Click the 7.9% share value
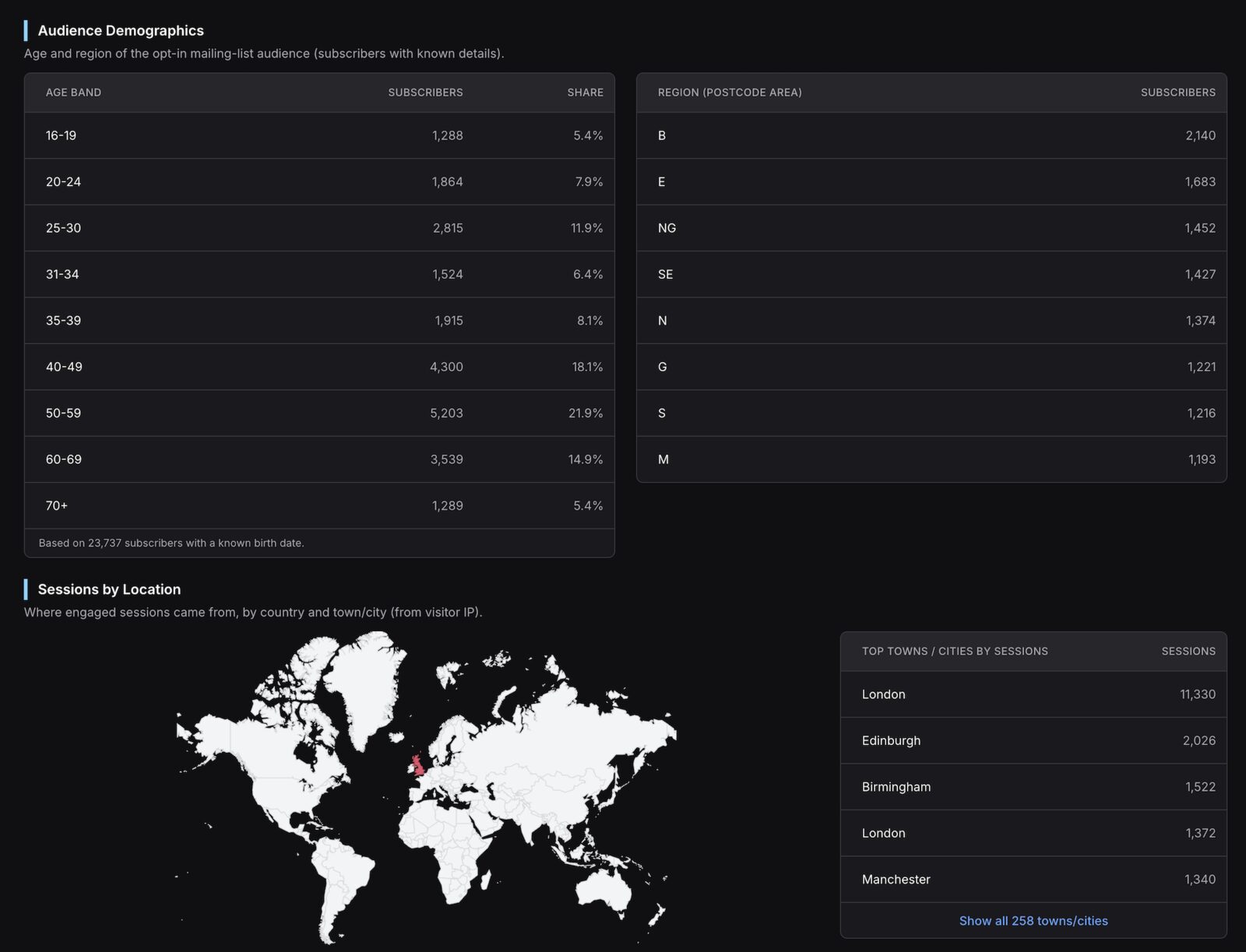Screen dimensions: 1246x952 [589, 181]
